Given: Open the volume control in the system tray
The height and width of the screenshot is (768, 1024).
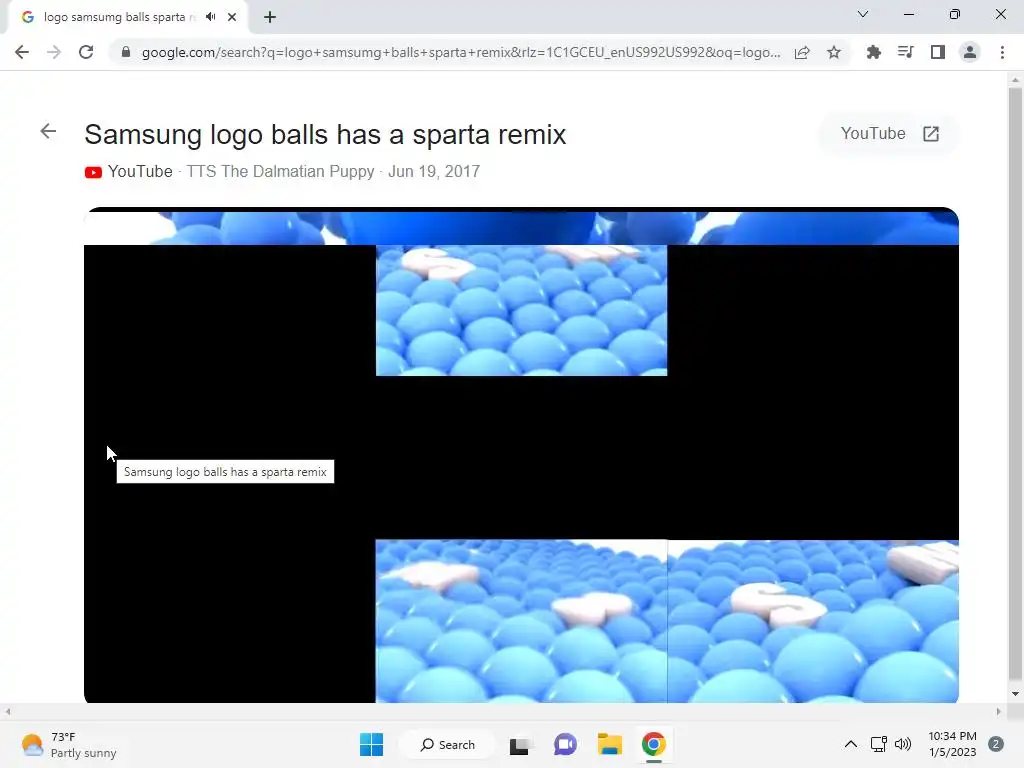Looking at the screenshot, I should coord(903,744).
